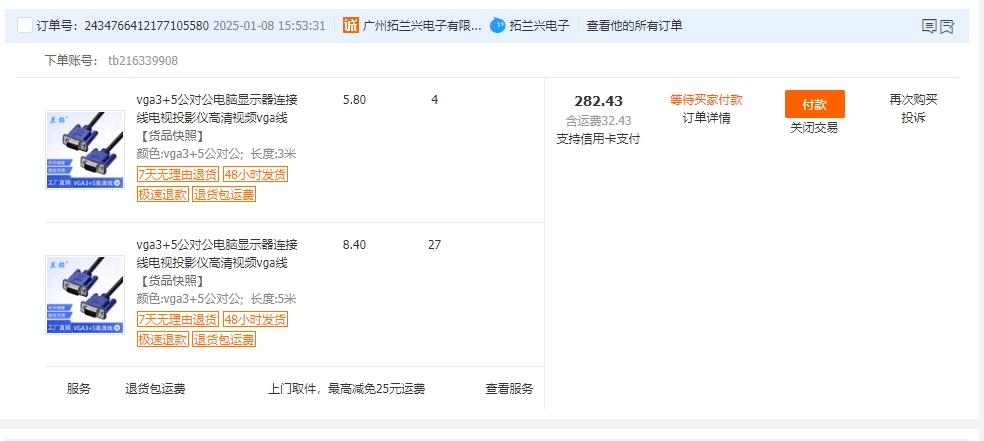Click the quantity 27
984x441 pixels.
(x=434, y=245)
